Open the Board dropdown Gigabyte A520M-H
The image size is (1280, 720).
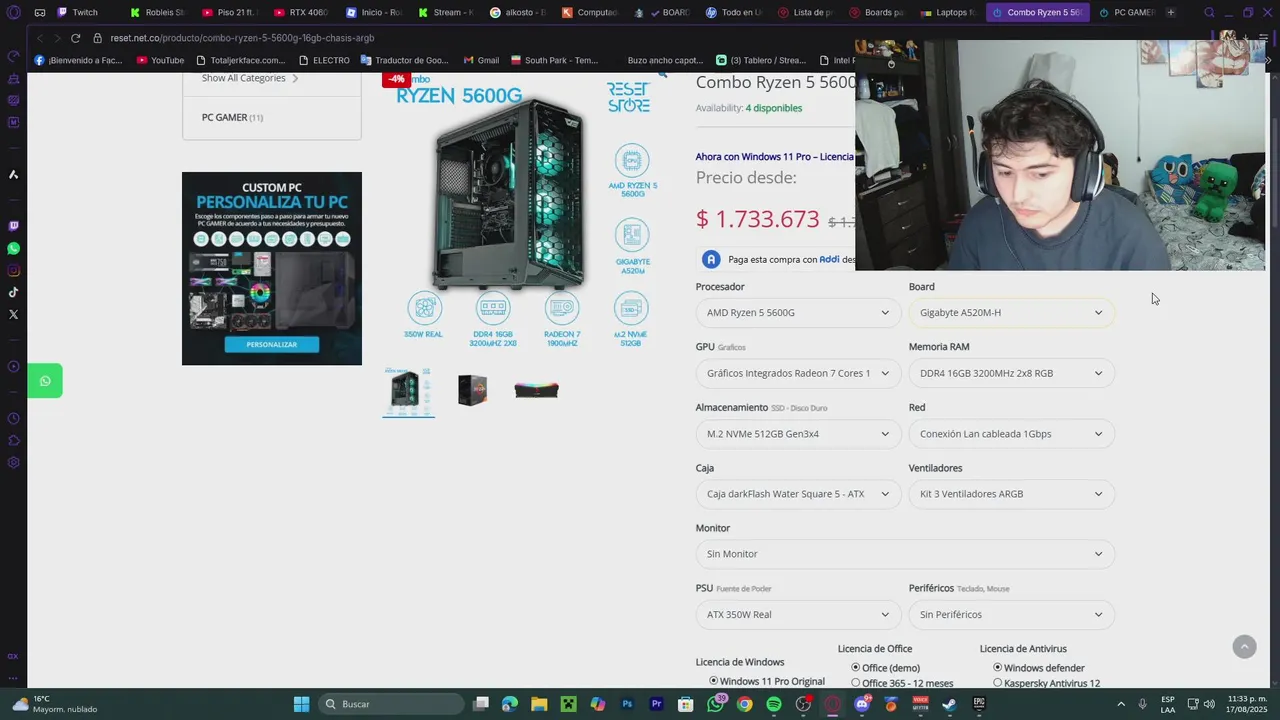coord(1011,313)
